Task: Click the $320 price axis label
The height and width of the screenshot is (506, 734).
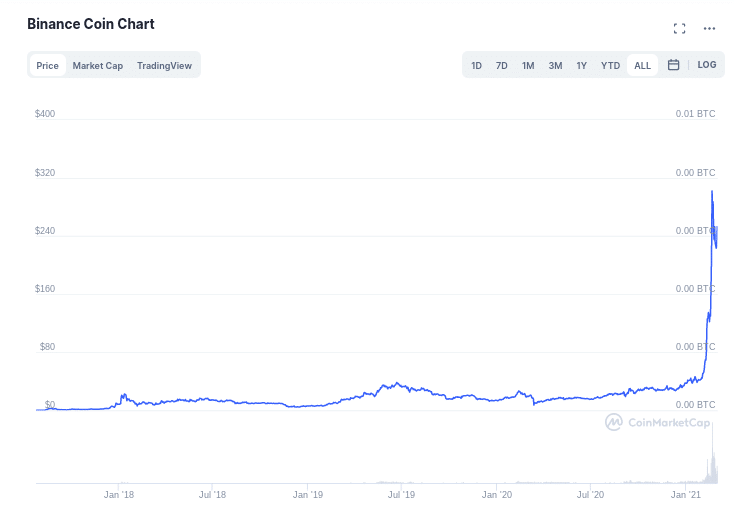Action: pyautogui.click(x=45, y=173)
